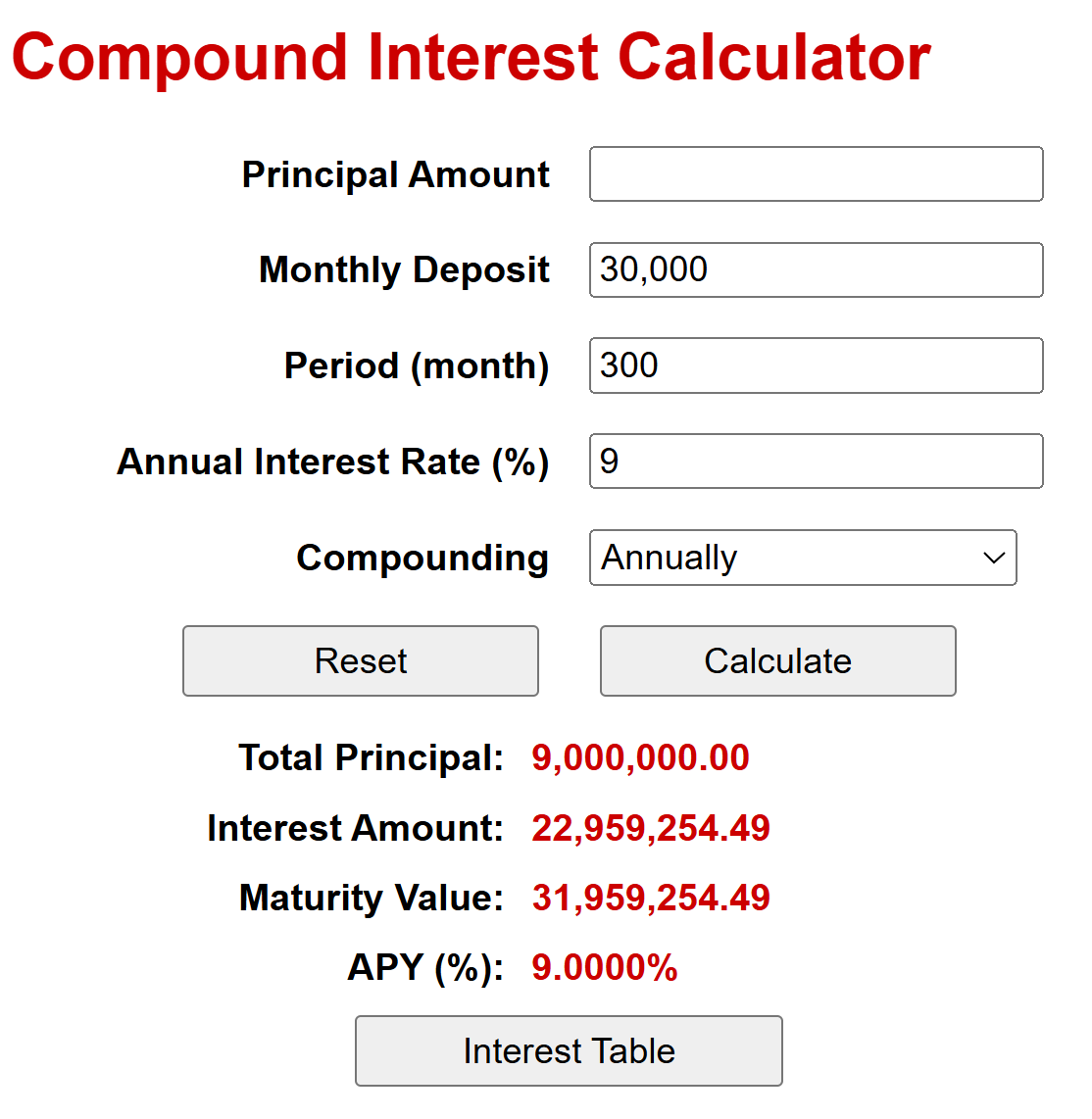Focus the Monthly Deposit field showing 30,000

click(816, 269)
